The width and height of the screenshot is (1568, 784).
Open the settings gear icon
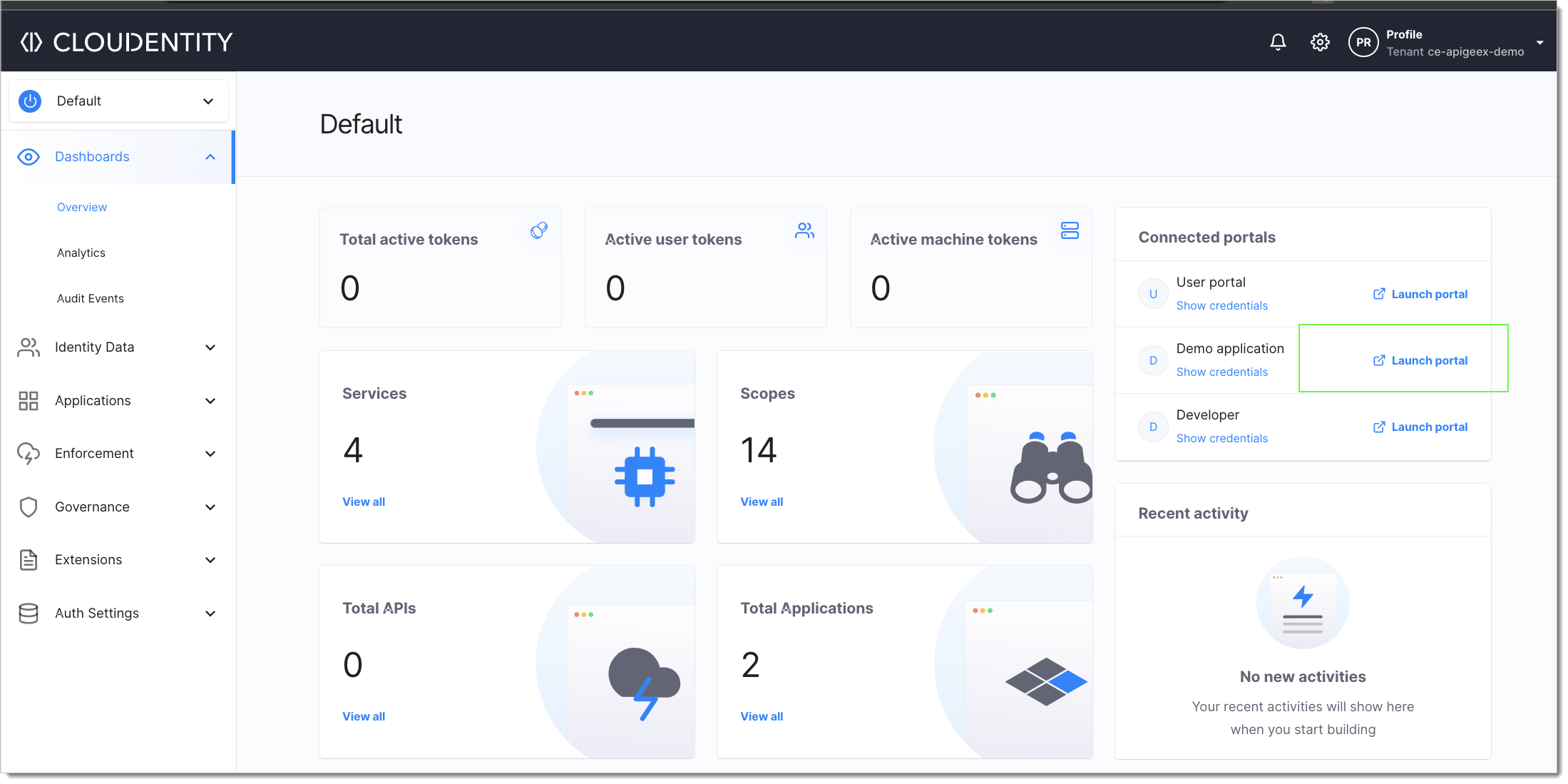click(x=1320, y=42)
